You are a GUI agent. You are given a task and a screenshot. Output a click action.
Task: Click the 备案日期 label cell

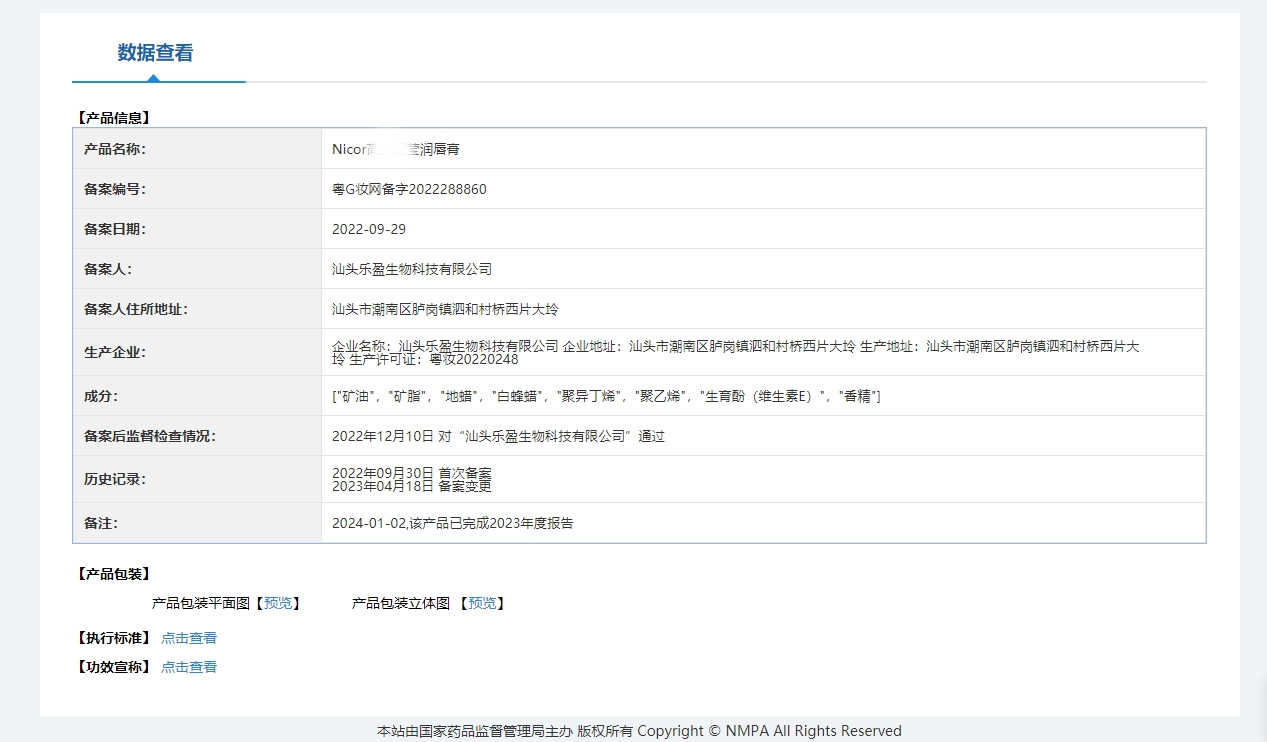[x=197, y=229]
